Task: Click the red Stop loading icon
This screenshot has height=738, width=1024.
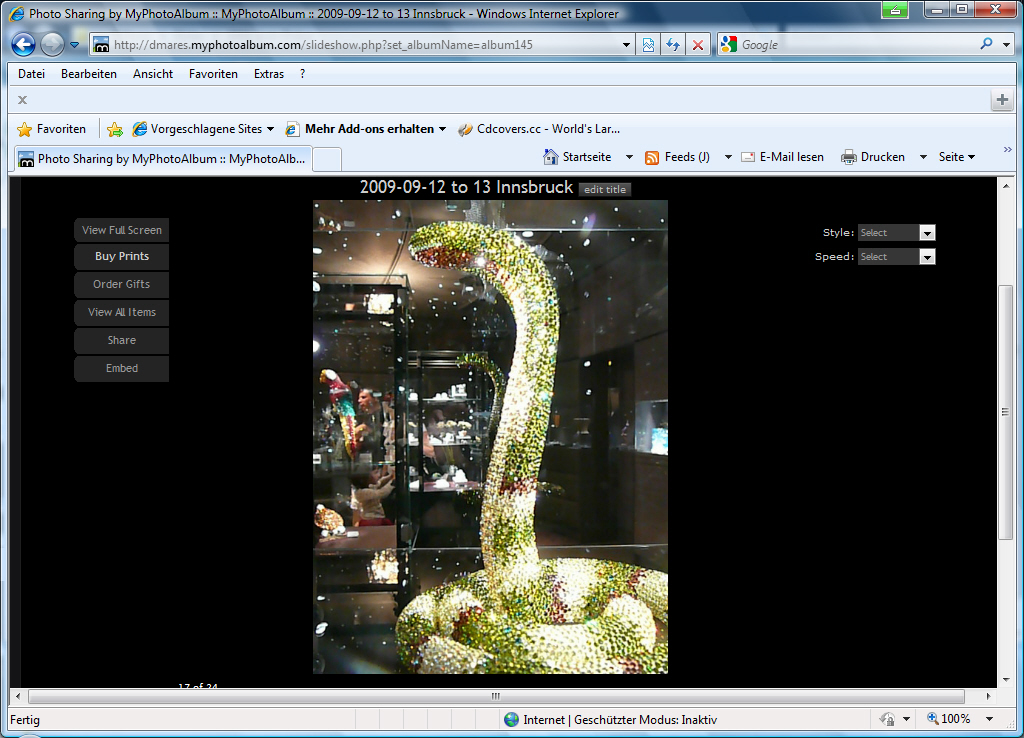Action: coord(698,45)
